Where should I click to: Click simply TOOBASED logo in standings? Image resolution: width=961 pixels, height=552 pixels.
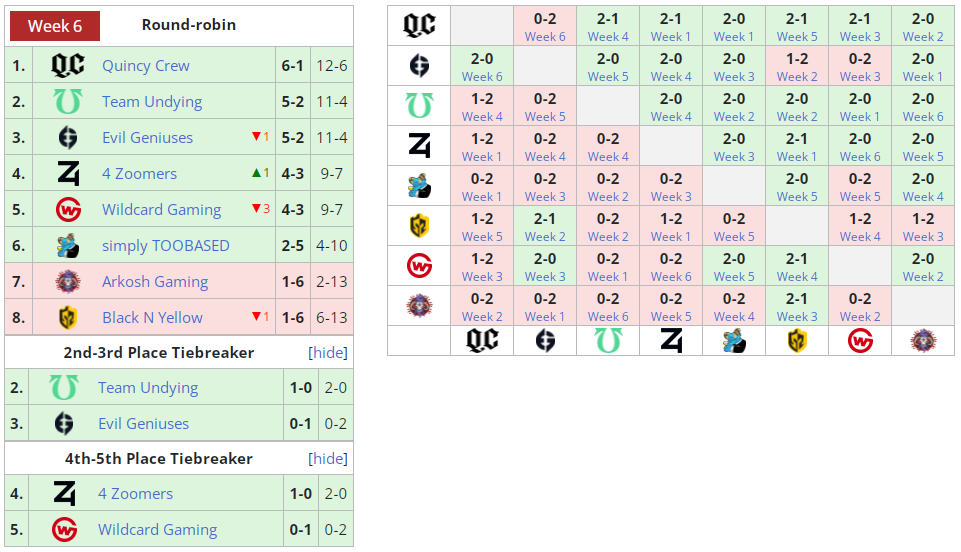pyautogui.click(x=67, y=246)
